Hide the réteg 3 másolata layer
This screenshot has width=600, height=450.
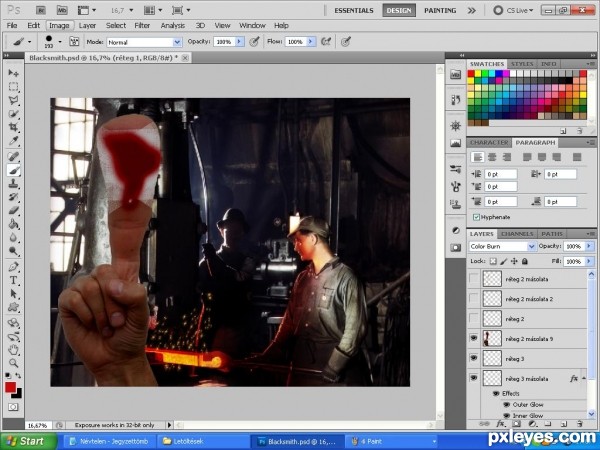coord(474,378)
